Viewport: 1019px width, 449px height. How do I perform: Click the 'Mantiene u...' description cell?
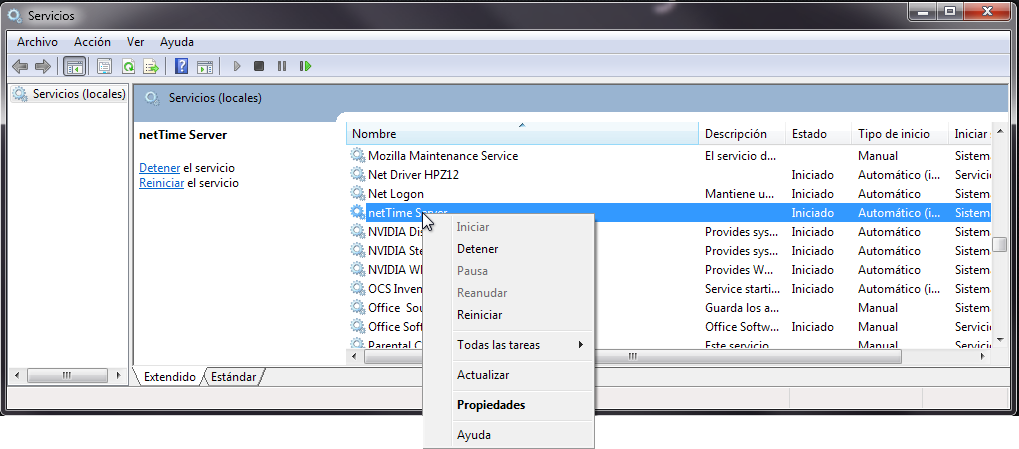point(740,194)
